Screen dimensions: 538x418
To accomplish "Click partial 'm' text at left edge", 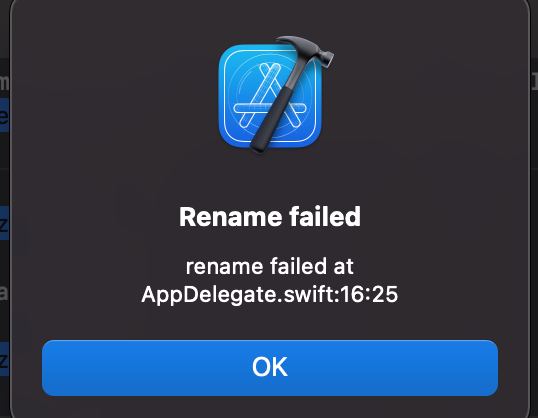I will tap(4, 82).
